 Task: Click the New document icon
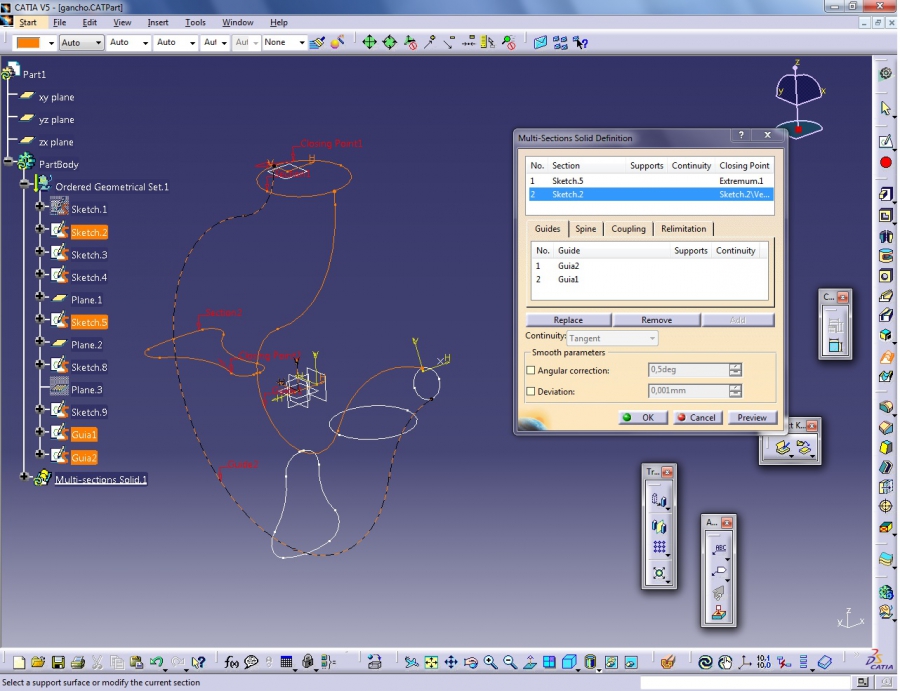pos(19,662)
